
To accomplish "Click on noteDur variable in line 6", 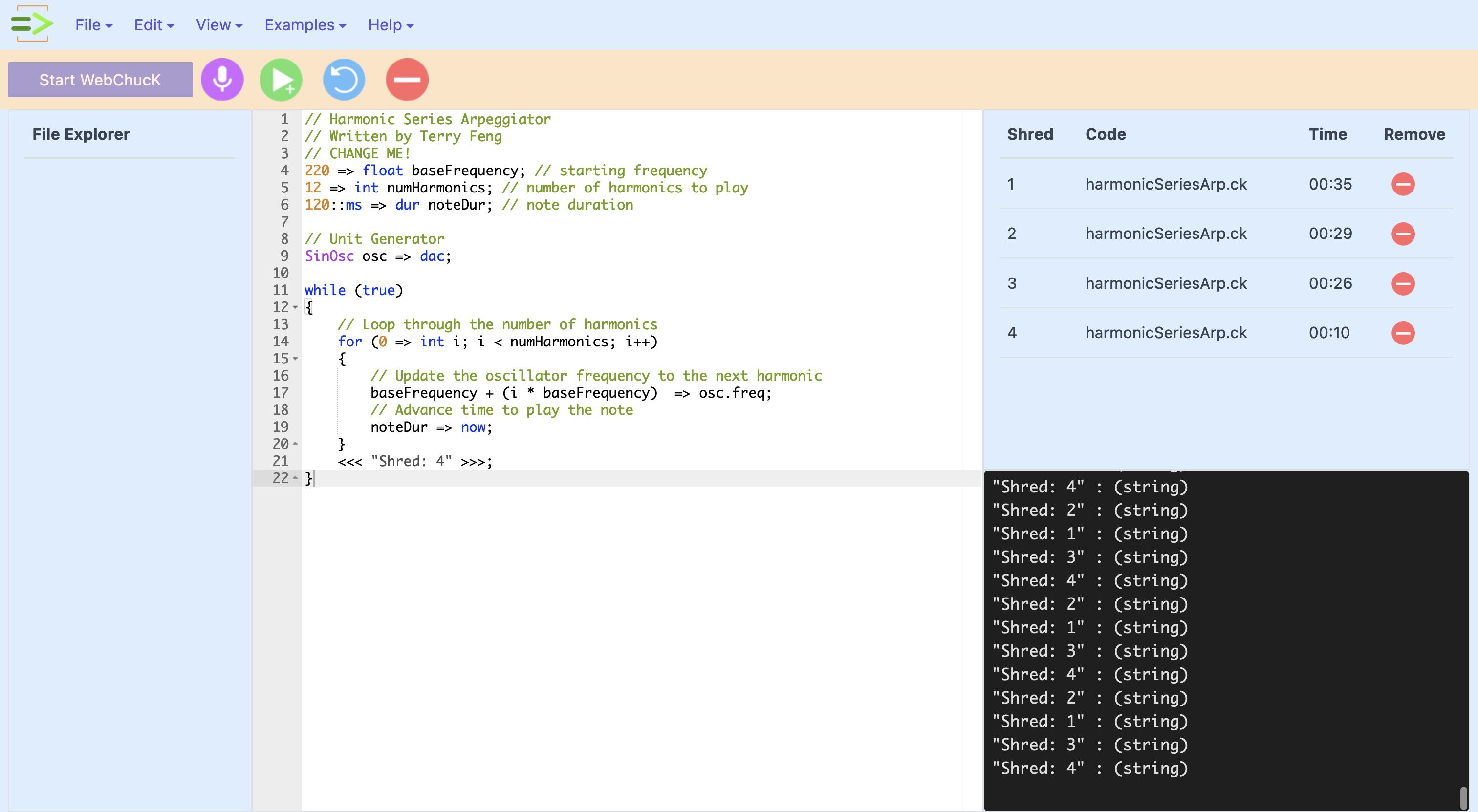I will click(x=456, y=205).
